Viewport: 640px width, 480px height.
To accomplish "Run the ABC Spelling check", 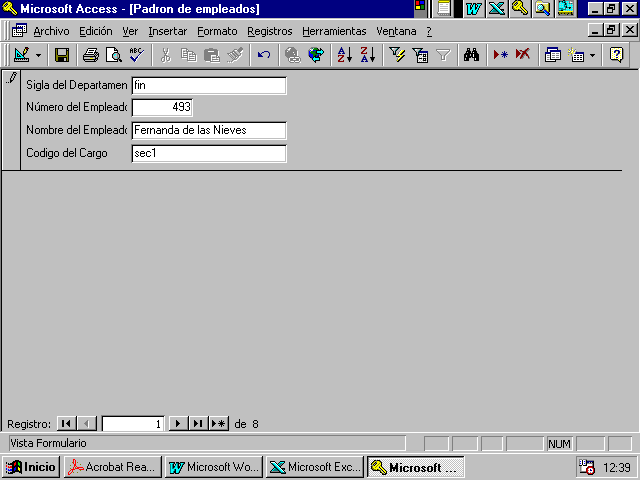I will [x=136, y=55].
